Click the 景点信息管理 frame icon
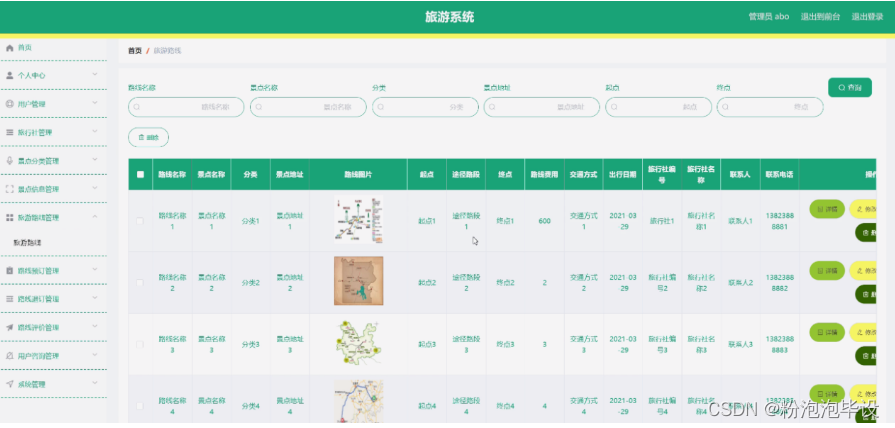The image size is (895, 428). tap(10, 188)
